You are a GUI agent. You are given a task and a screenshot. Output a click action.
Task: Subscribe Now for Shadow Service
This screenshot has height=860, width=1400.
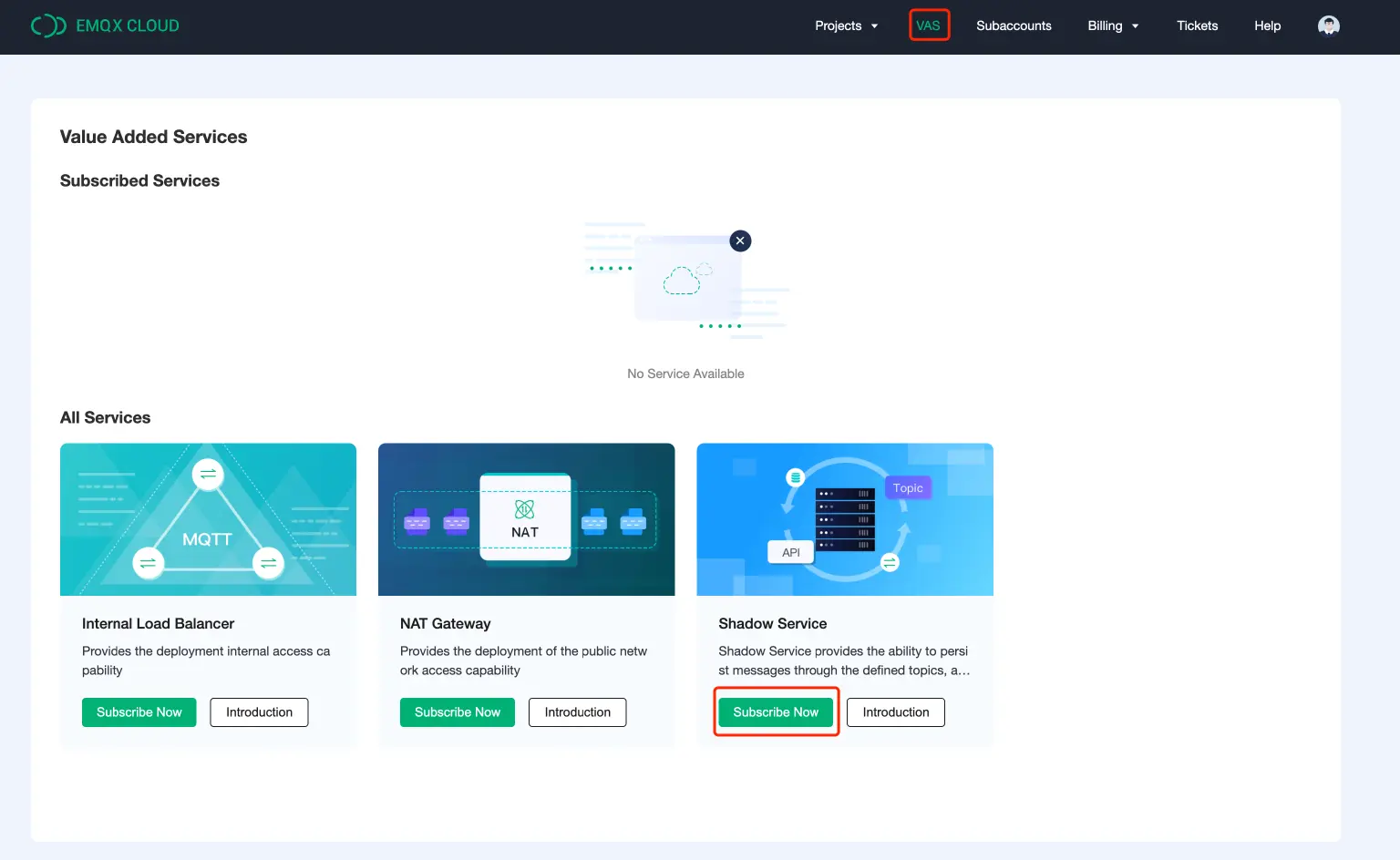(x=776, y=712)
